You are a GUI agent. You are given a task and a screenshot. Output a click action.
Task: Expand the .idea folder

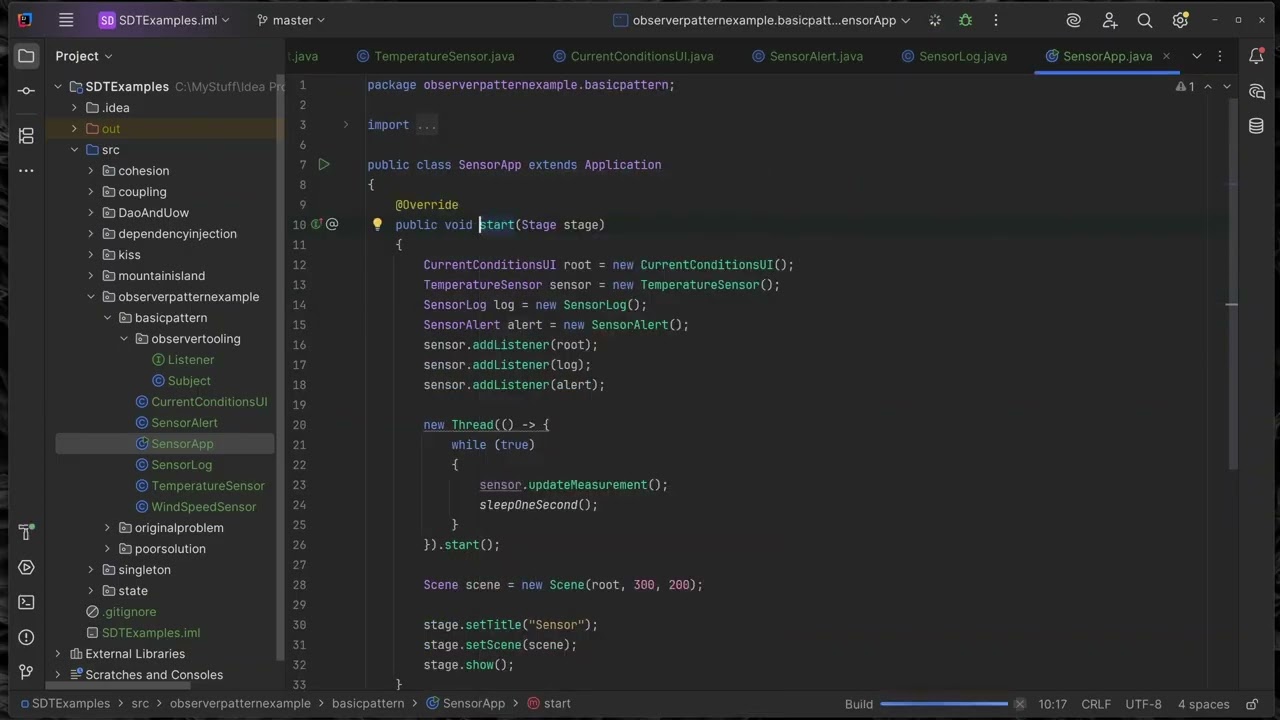(74, 108)
